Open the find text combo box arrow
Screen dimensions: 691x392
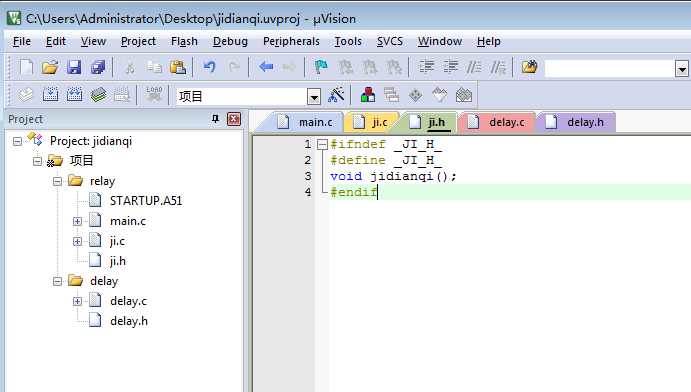682,69
